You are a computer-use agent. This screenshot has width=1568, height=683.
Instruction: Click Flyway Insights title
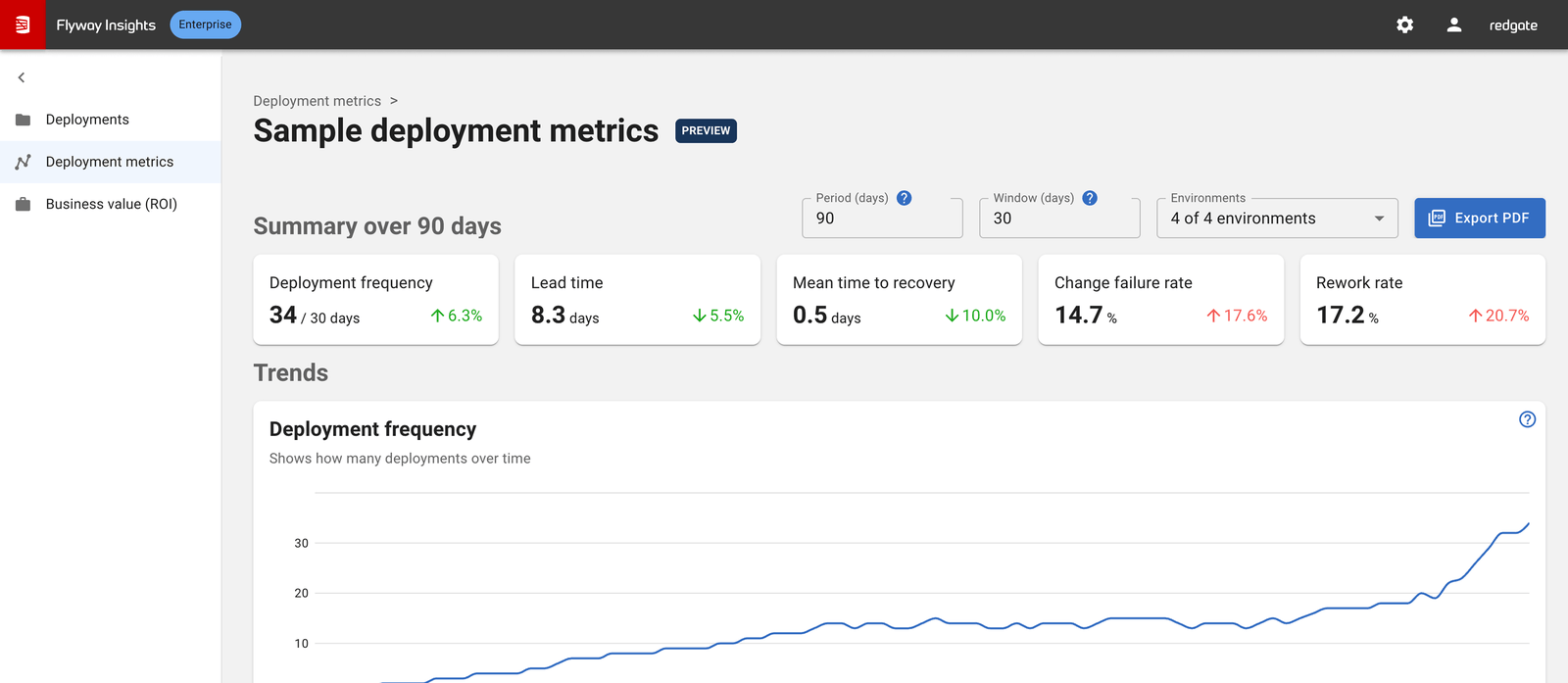click(106, 24)
